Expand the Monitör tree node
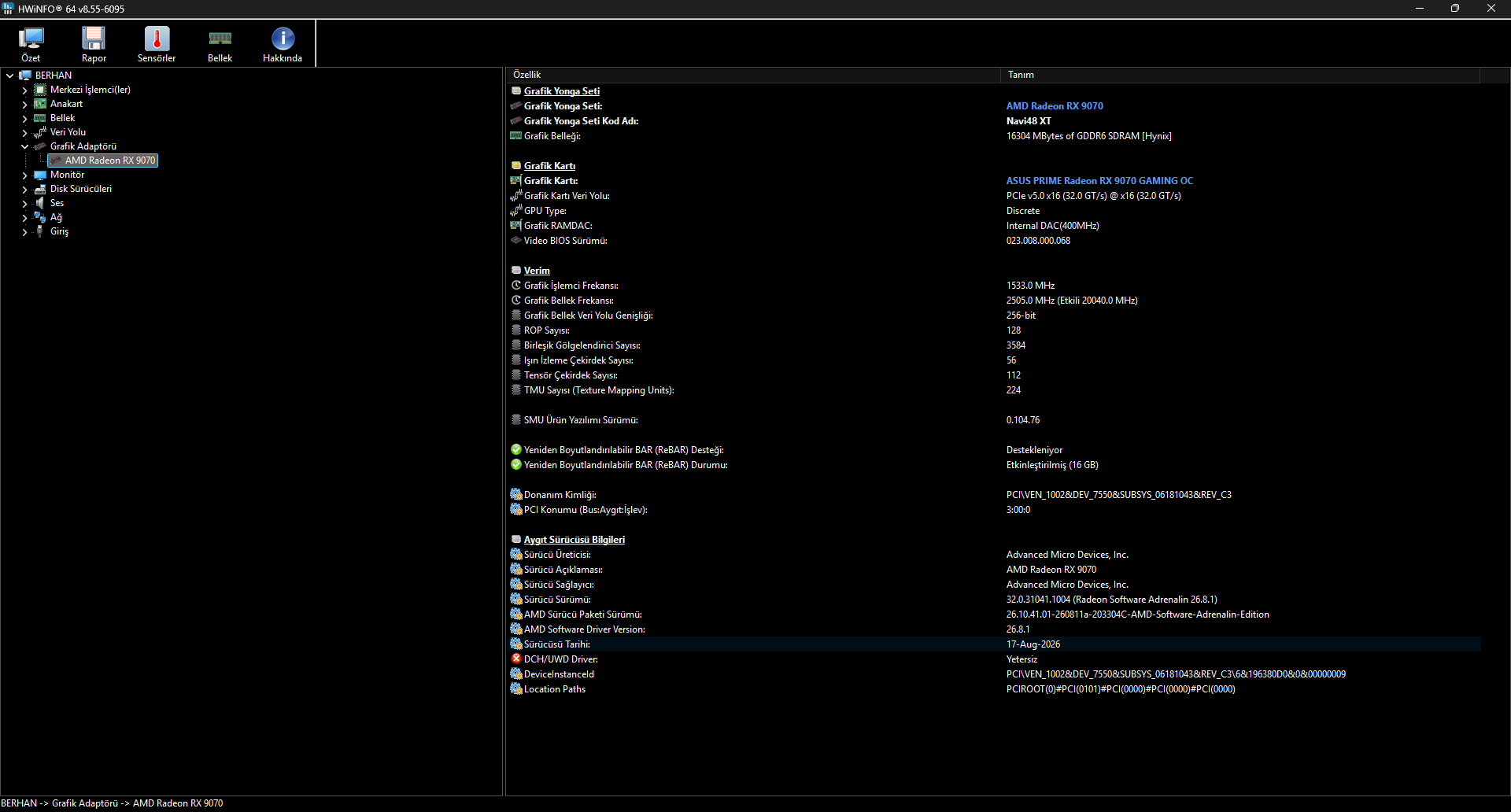 [x=24, y=175]
